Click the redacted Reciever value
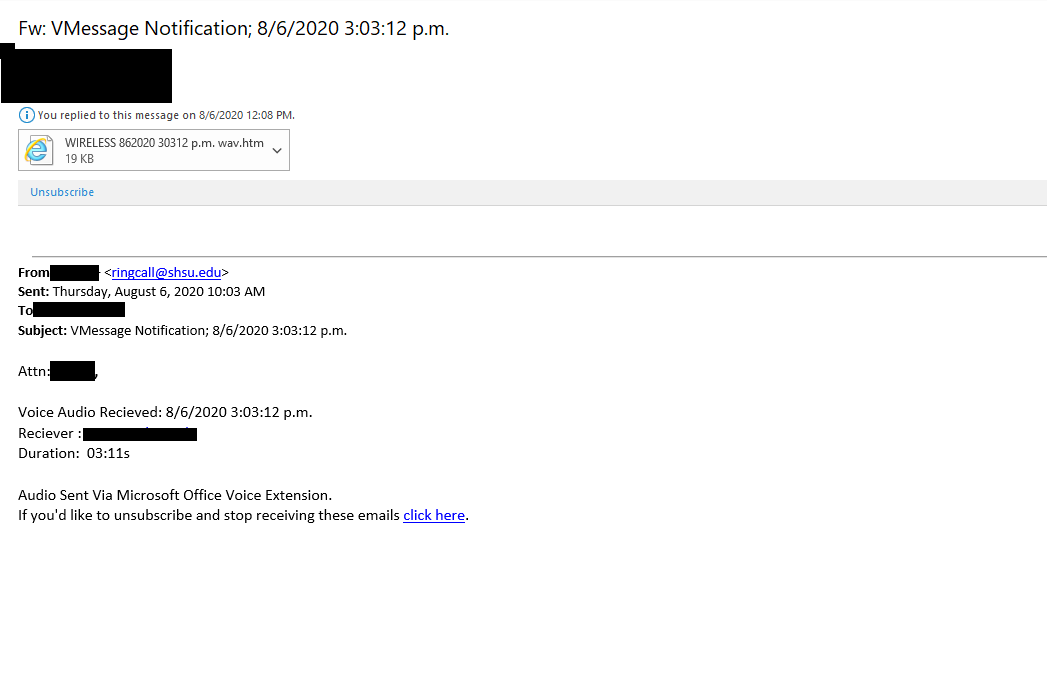1047x681 pixels. pyautogui.click(x=140, y=434)
